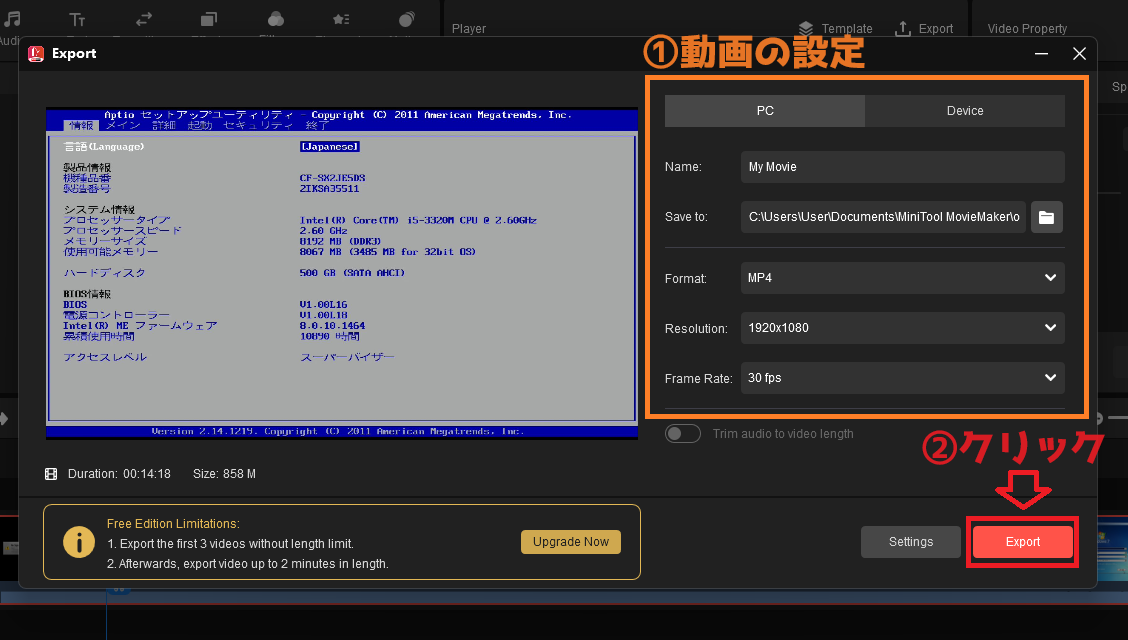Open the Elements star icon in main window

pyautogui.click(x=341, y=19)
